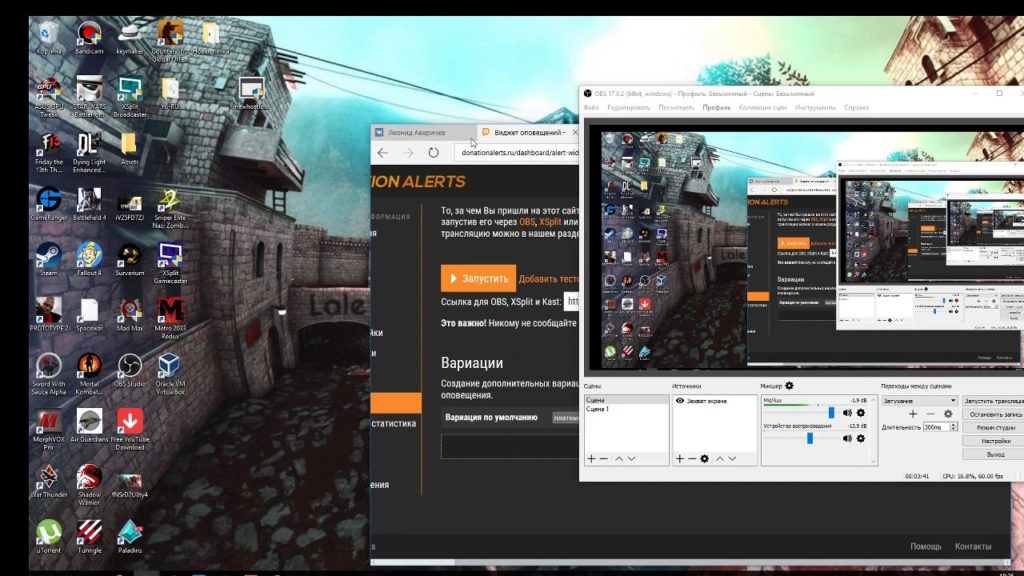Remove the scene transition with minus icon

(931, 414)
